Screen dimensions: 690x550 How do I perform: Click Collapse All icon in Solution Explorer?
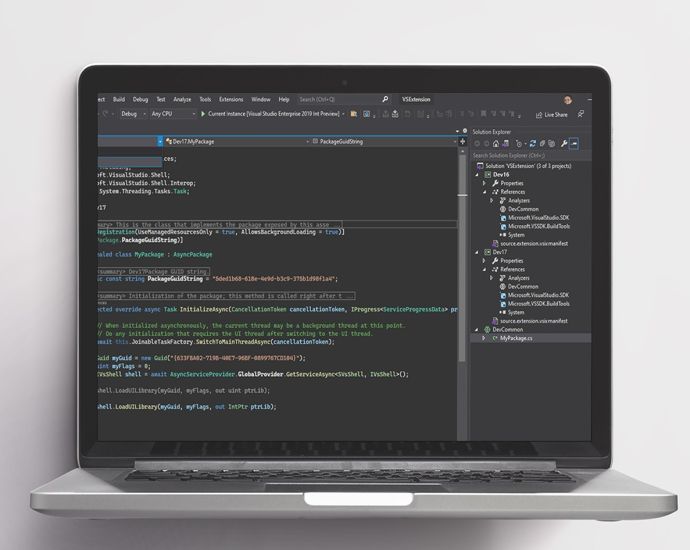click(542, 144)
